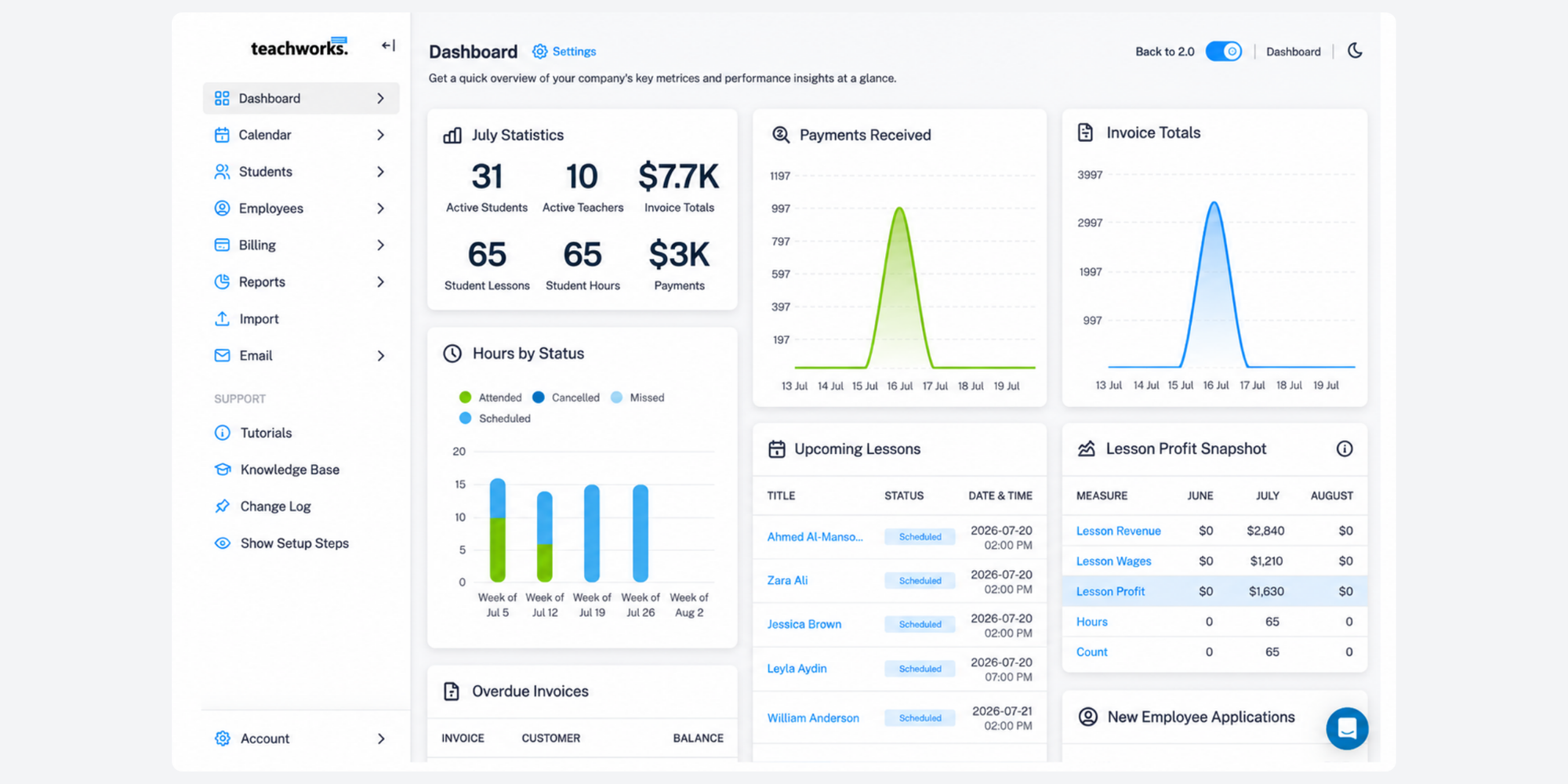The width and height of the screenshot is (1568, 784).
Task: Click the Reports pie chart icon
Action: (x=222, y=281)
